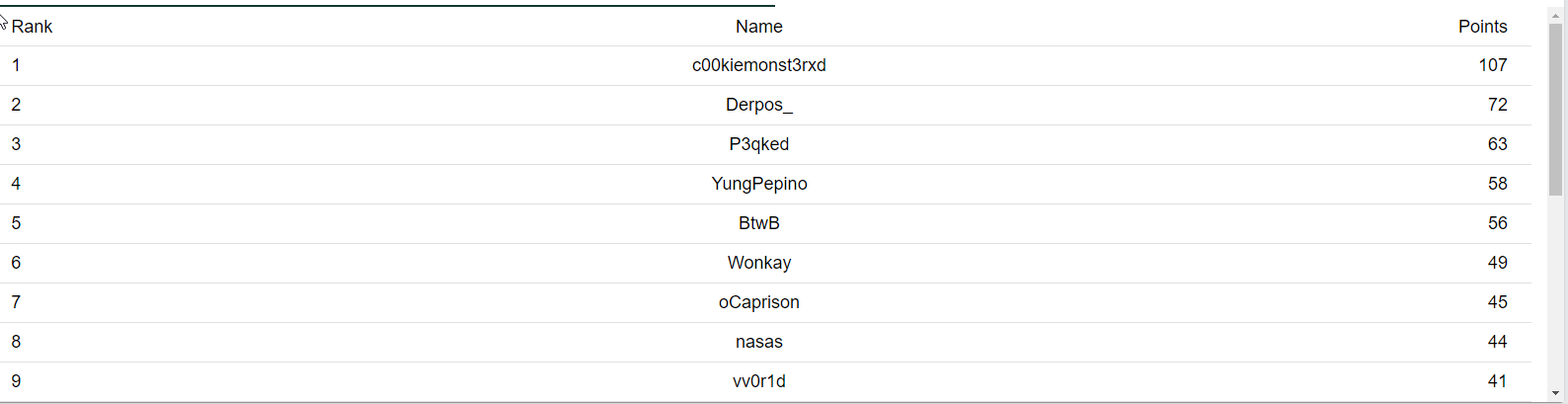Select player name P3qked
The image size is (1568, 404).
(x=758, y=144)
